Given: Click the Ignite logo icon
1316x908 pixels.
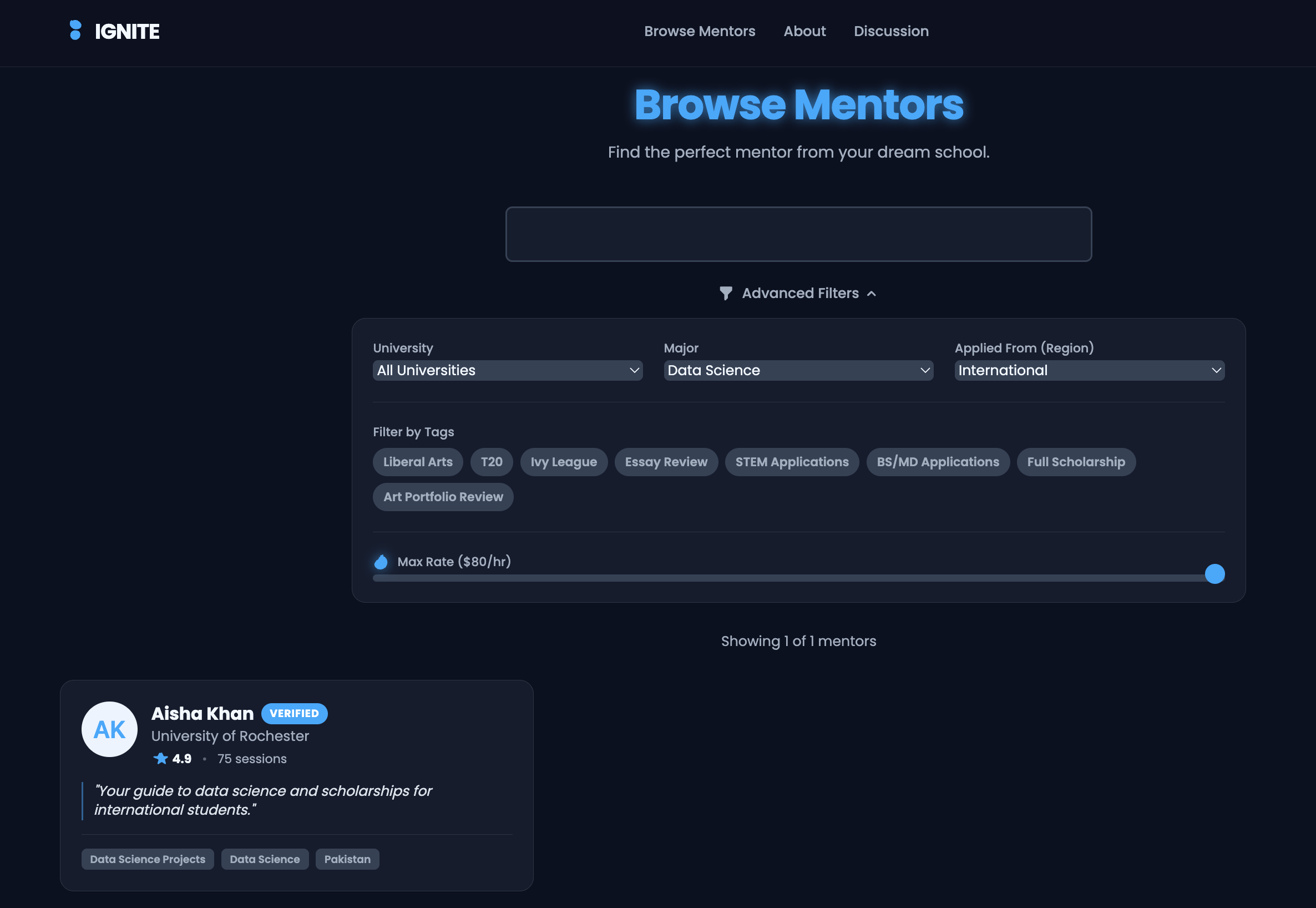Looking at the screenshot, I should (75, 31).
